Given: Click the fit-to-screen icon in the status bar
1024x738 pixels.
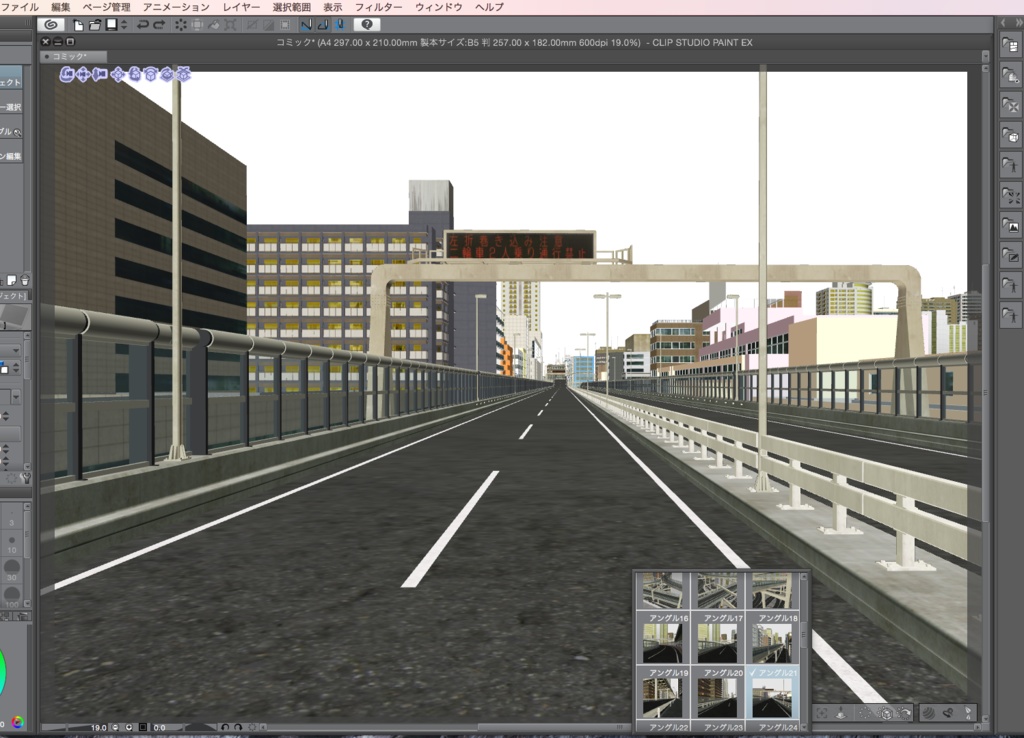Looking at the screenshot, I should (x=143, y=727).
